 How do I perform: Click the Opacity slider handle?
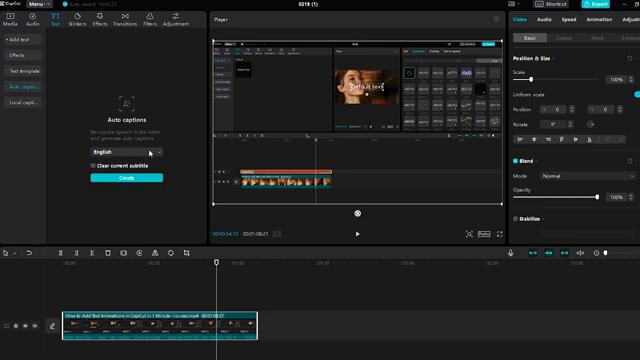click(597, 197)
